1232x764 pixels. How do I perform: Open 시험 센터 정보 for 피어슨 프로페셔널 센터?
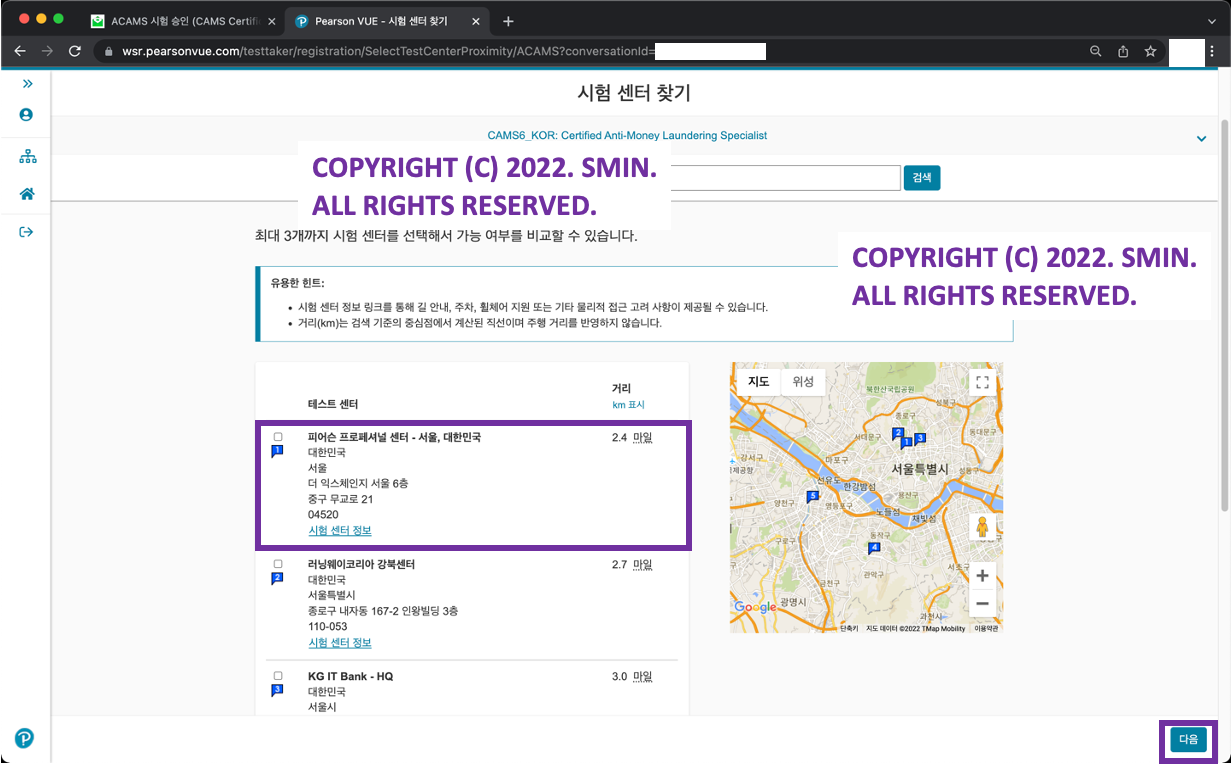point(340,531)
